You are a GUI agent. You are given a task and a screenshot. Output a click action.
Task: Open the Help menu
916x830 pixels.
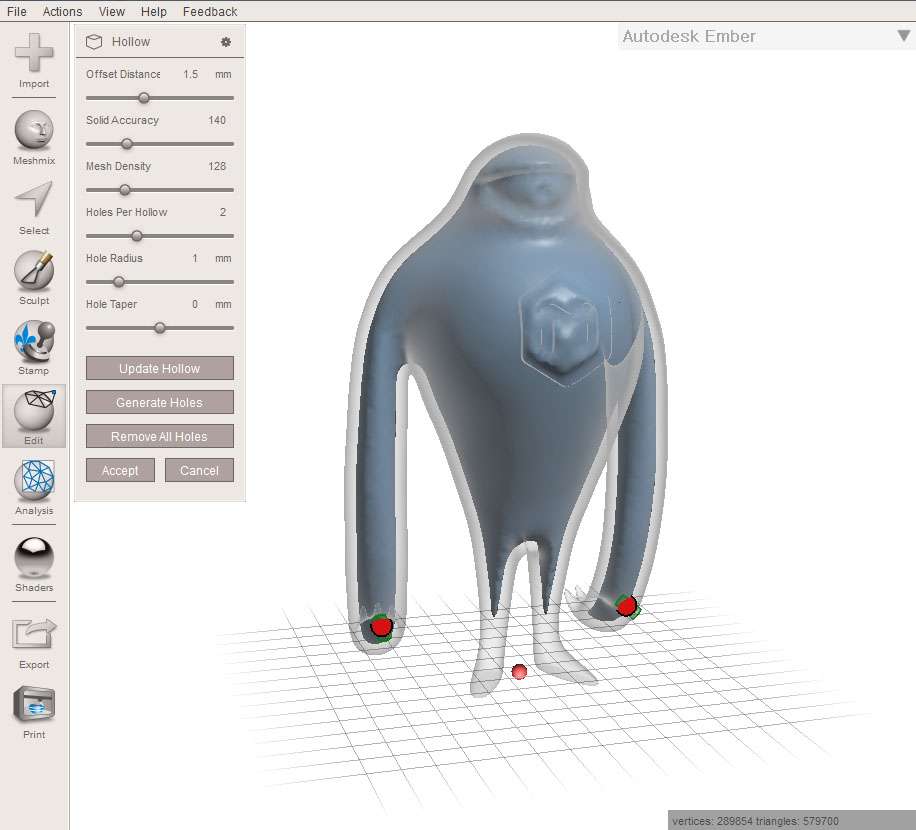point(154,11)
